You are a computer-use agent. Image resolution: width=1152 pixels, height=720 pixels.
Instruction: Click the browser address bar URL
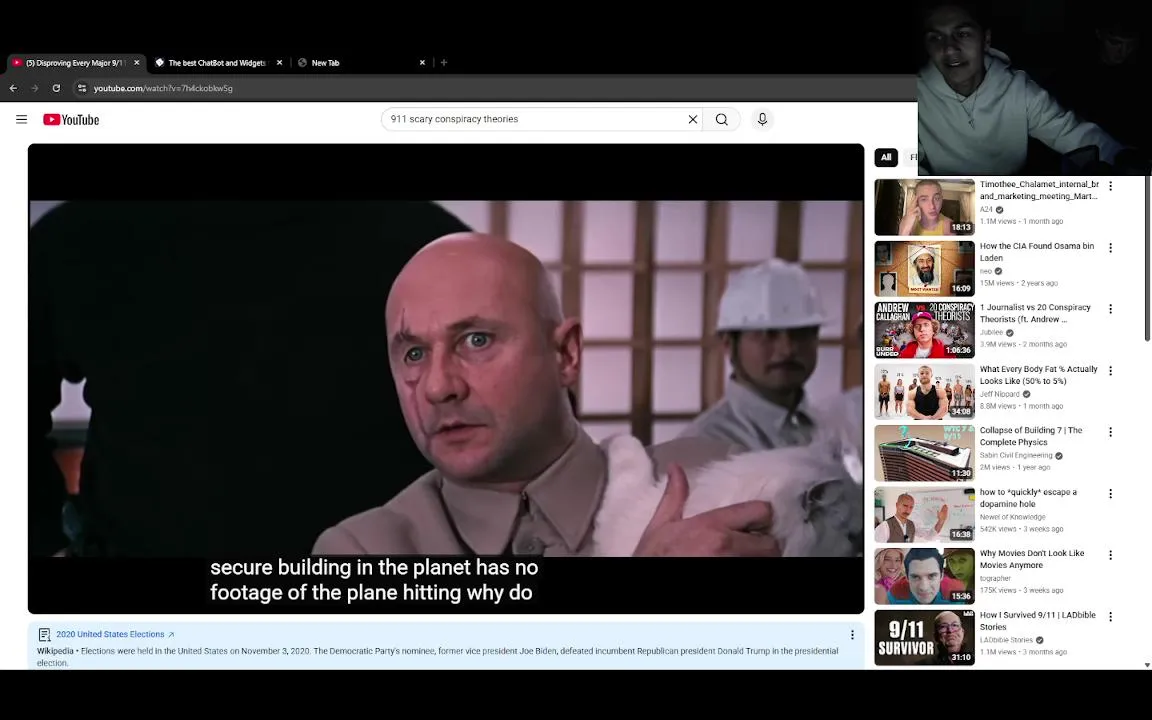[163, 88]
